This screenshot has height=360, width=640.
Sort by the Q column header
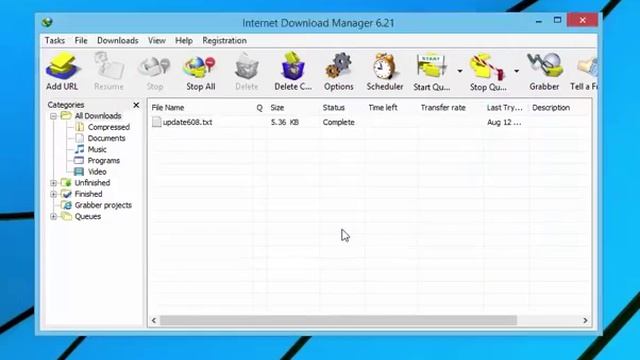click(x=259, y=108)
